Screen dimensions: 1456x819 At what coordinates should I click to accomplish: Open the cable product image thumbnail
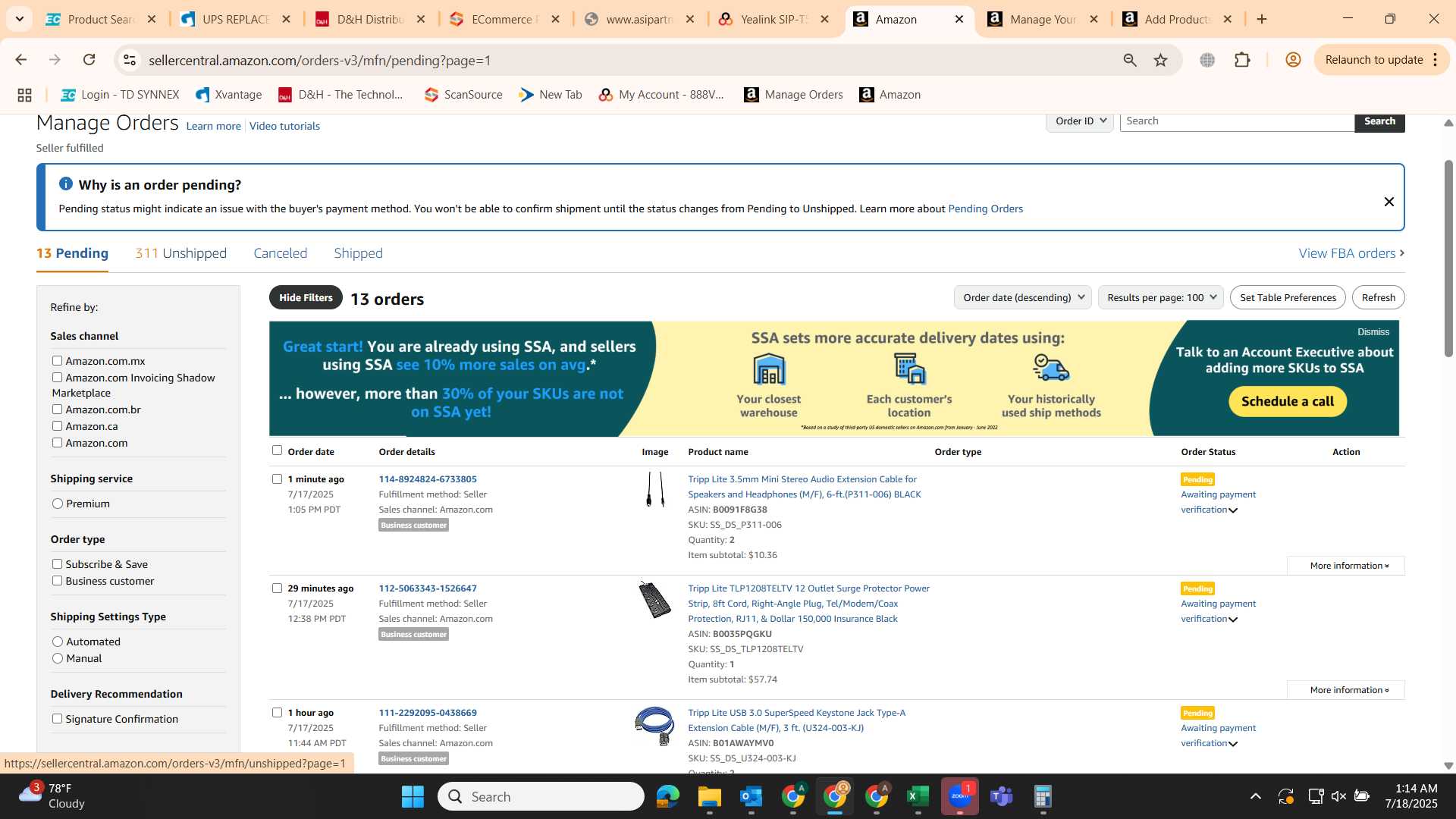[x=655, y=490]
